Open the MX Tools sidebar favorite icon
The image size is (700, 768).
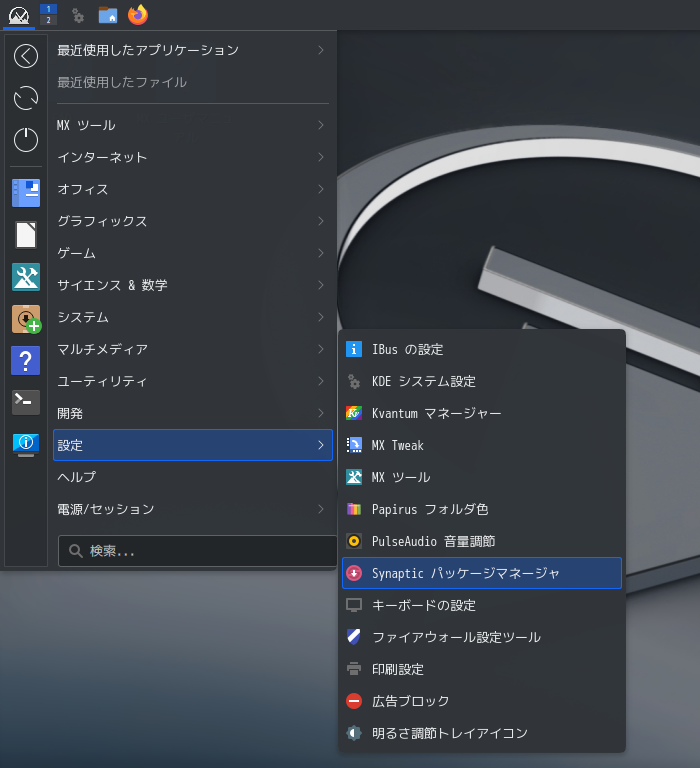[26, 277]
